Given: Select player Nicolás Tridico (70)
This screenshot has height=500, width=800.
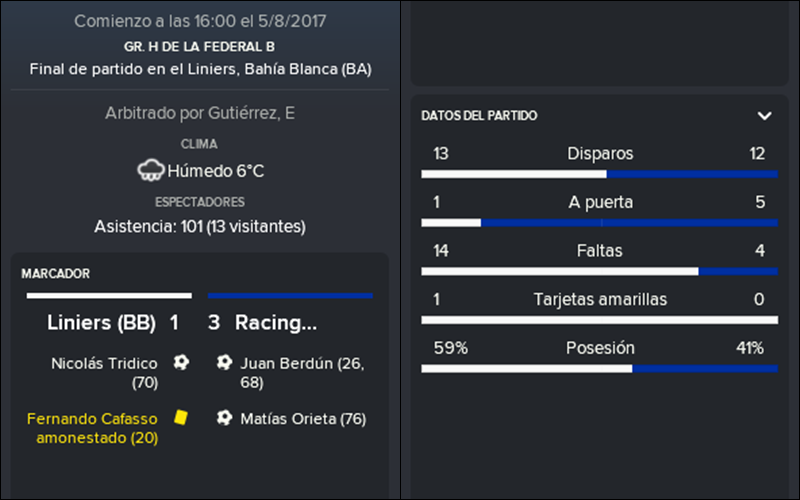Looking at the screenshot, I should pos(105,372).
